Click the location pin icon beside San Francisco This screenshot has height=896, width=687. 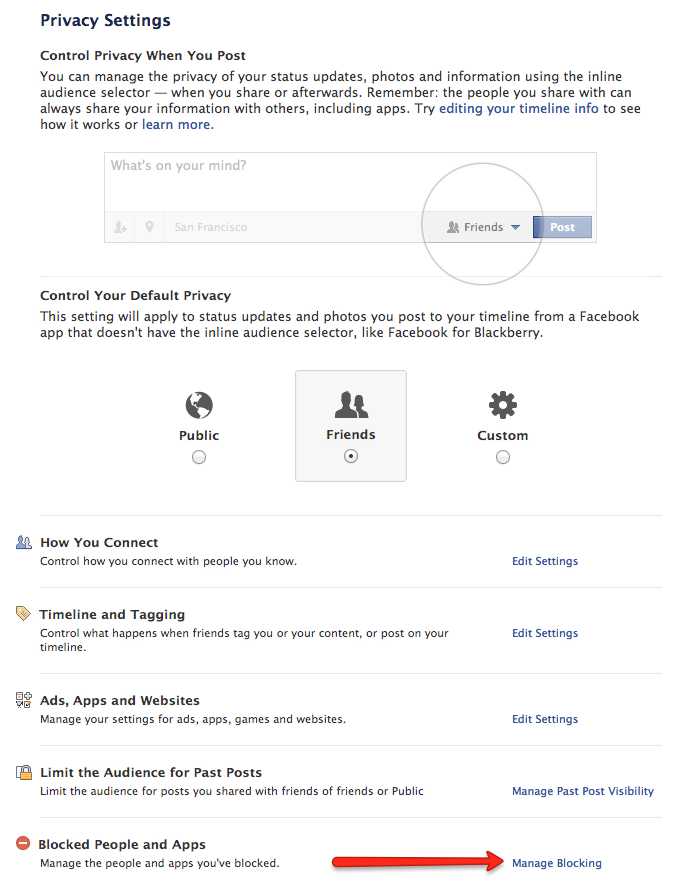click(149, 228)
